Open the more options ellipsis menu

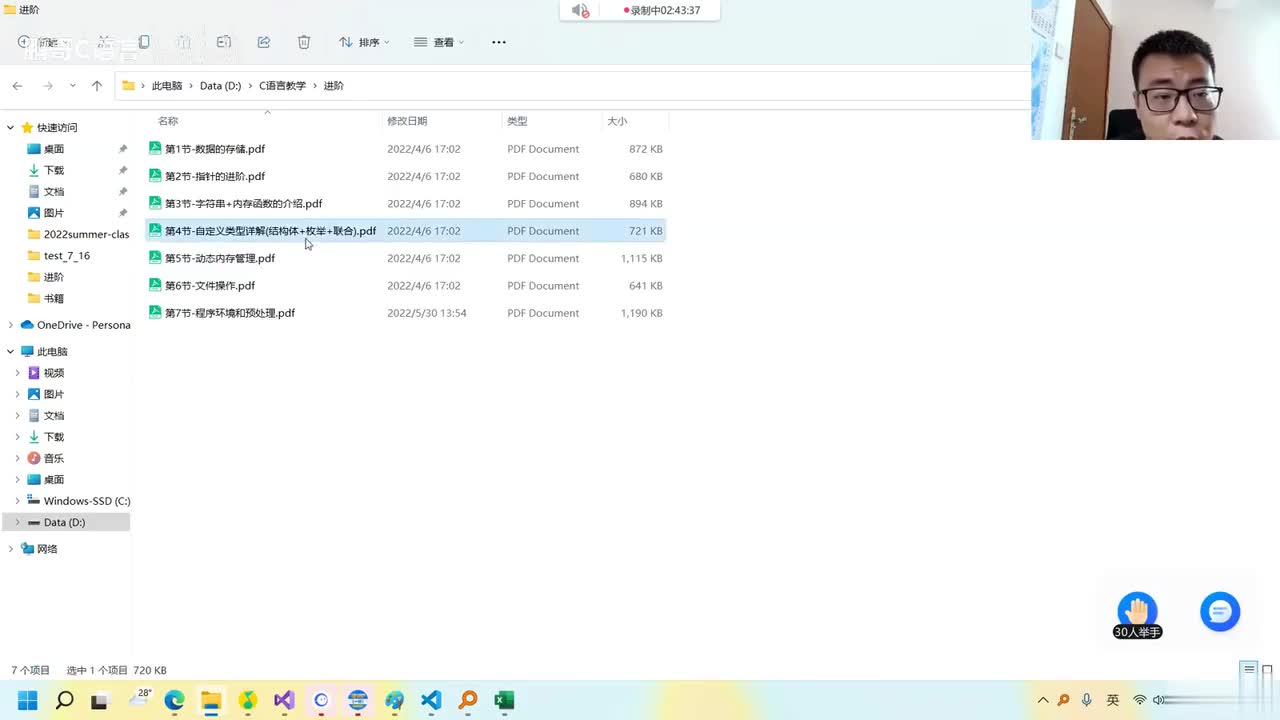point(499,42)
